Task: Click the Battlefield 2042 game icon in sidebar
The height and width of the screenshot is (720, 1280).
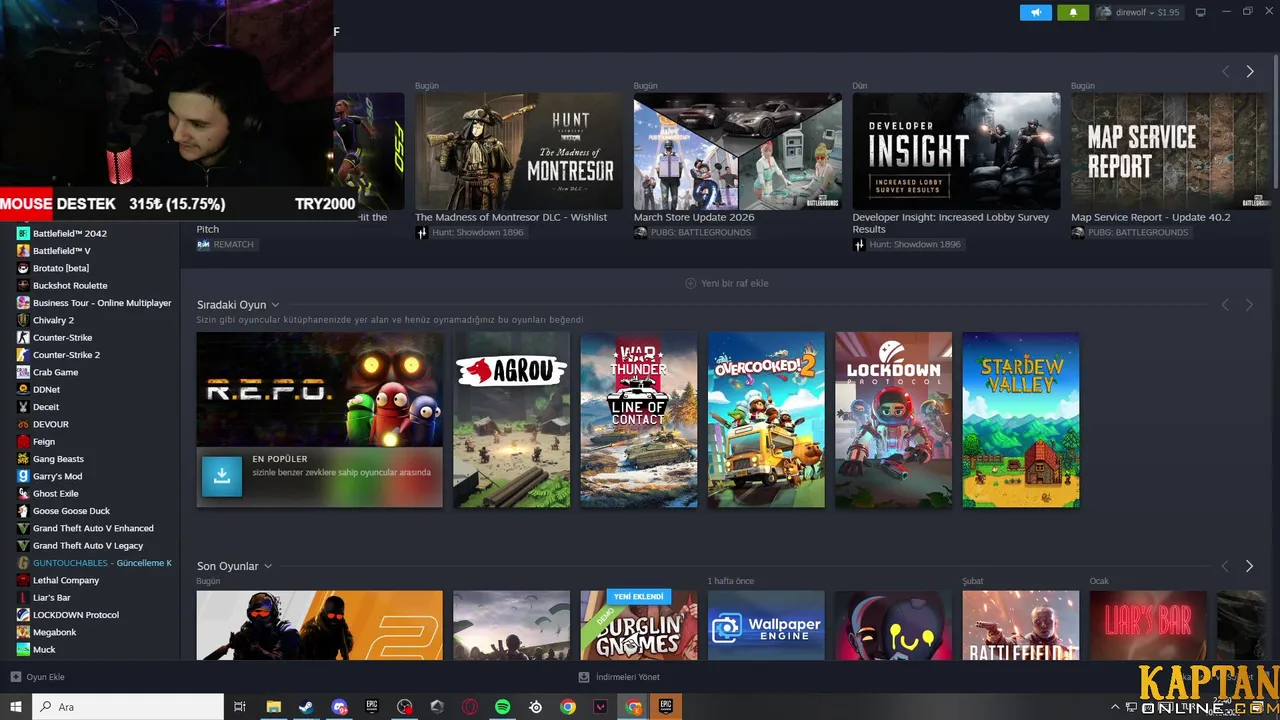Action: (x=23, y=233)
